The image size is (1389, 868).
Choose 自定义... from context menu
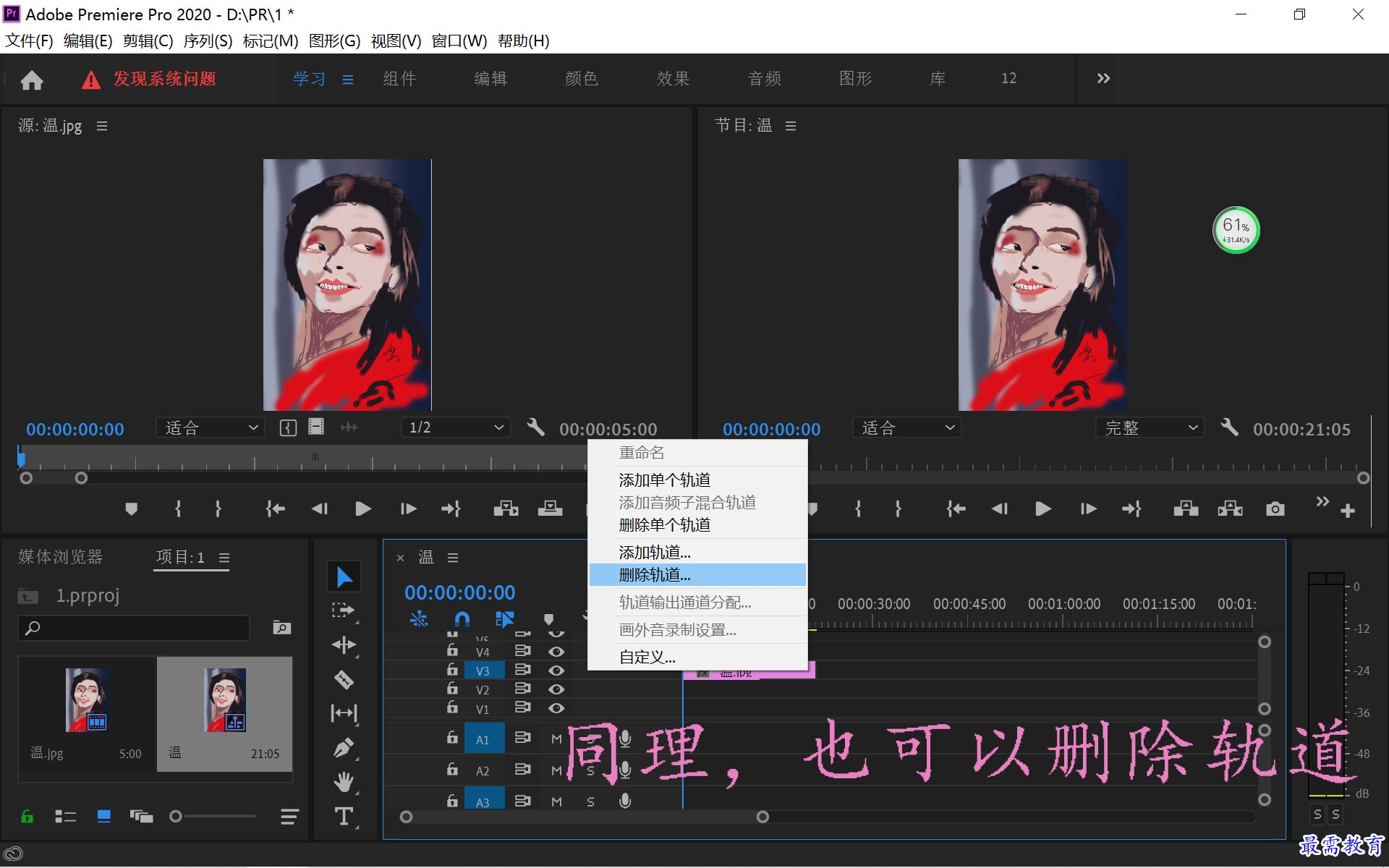coord(697,658)
